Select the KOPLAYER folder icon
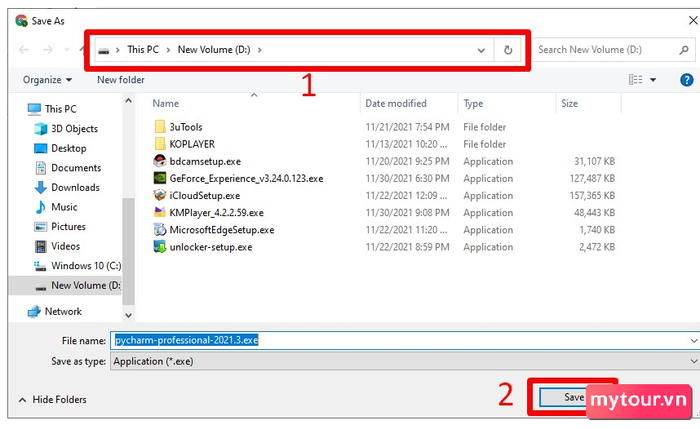Viewport: 700px width, 429px height. pos(160,144)
